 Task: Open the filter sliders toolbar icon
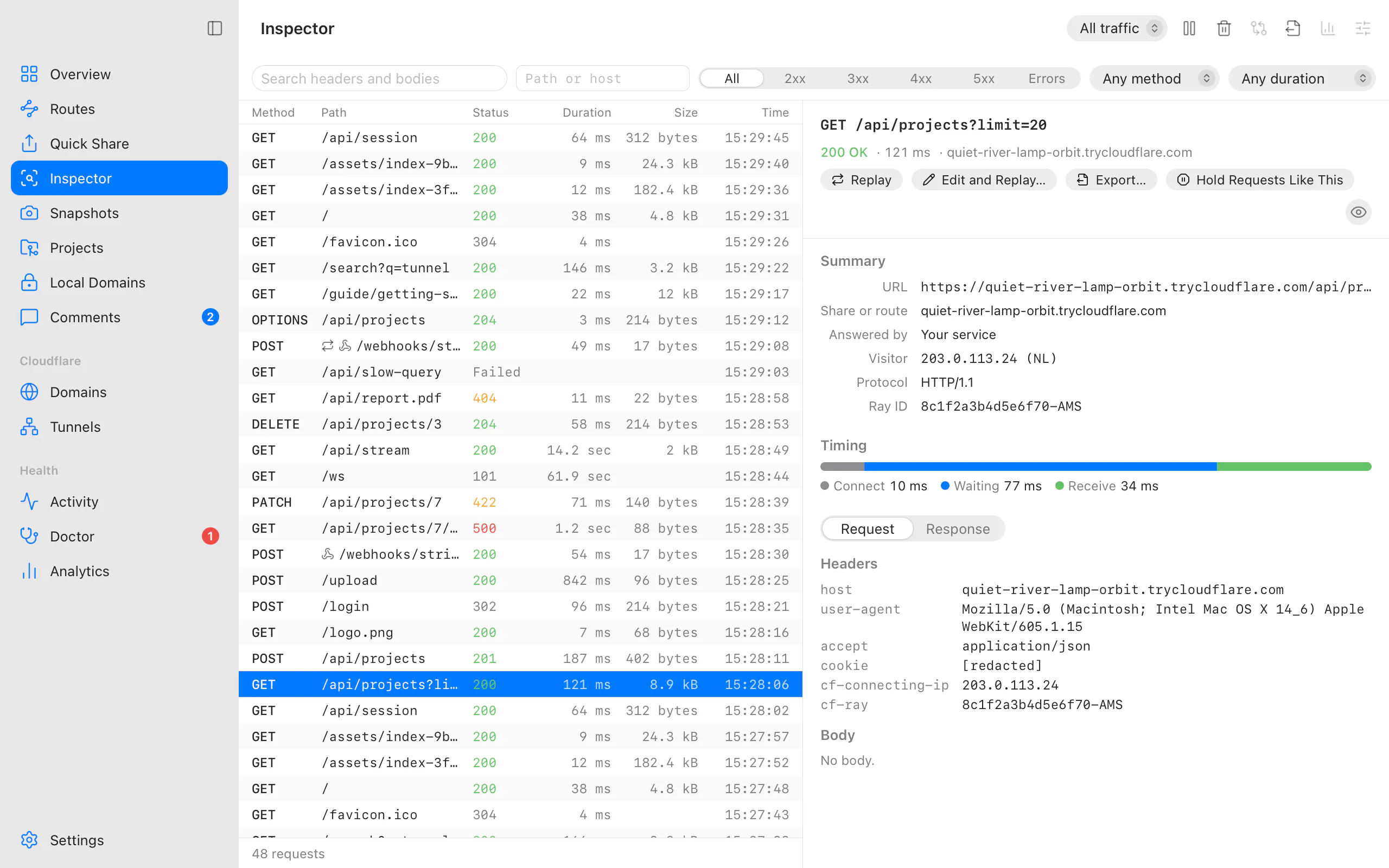click(1362, 28)
